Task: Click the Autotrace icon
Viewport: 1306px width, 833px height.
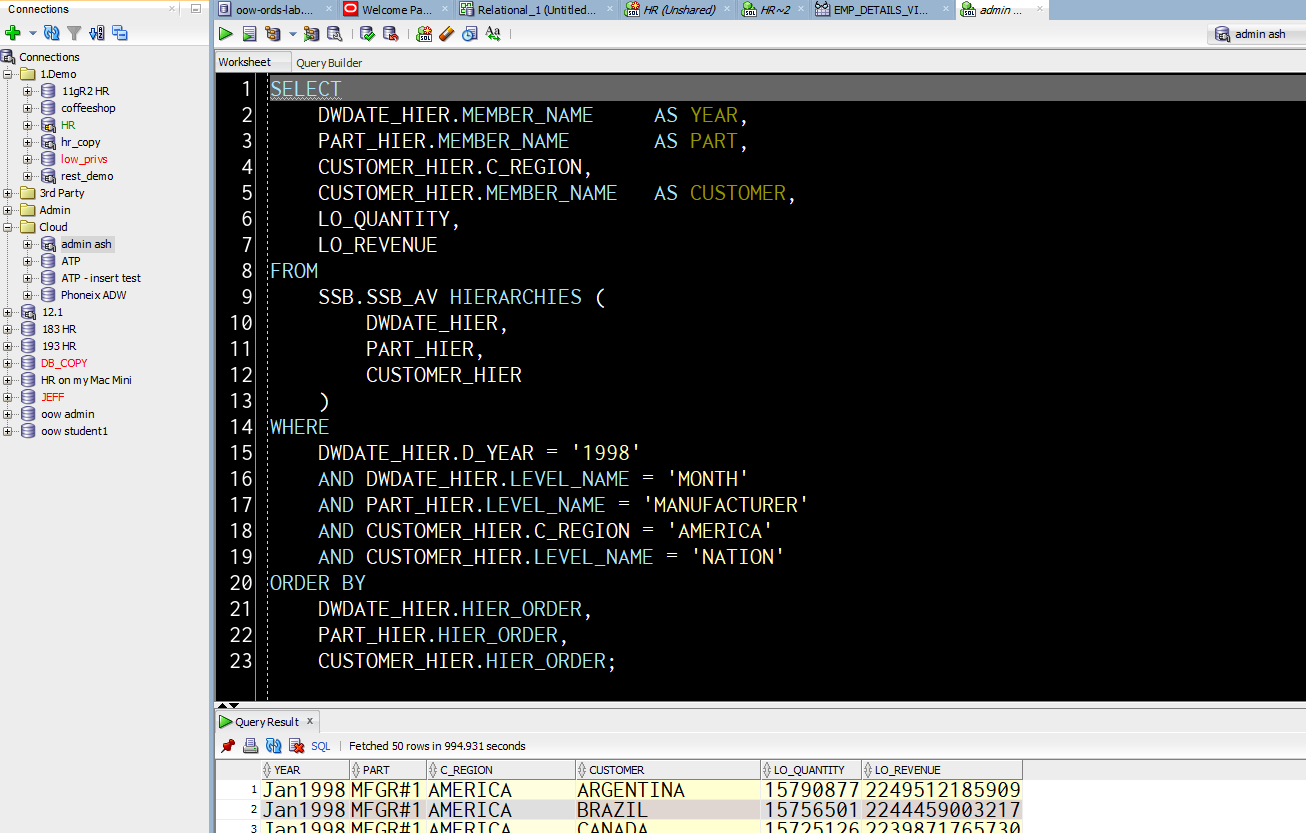Action: tap(311, 33)
